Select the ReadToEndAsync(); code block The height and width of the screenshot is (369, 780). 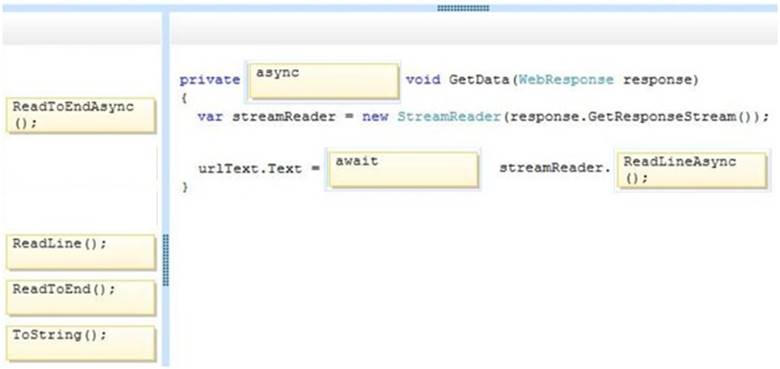tap(81, 115)
